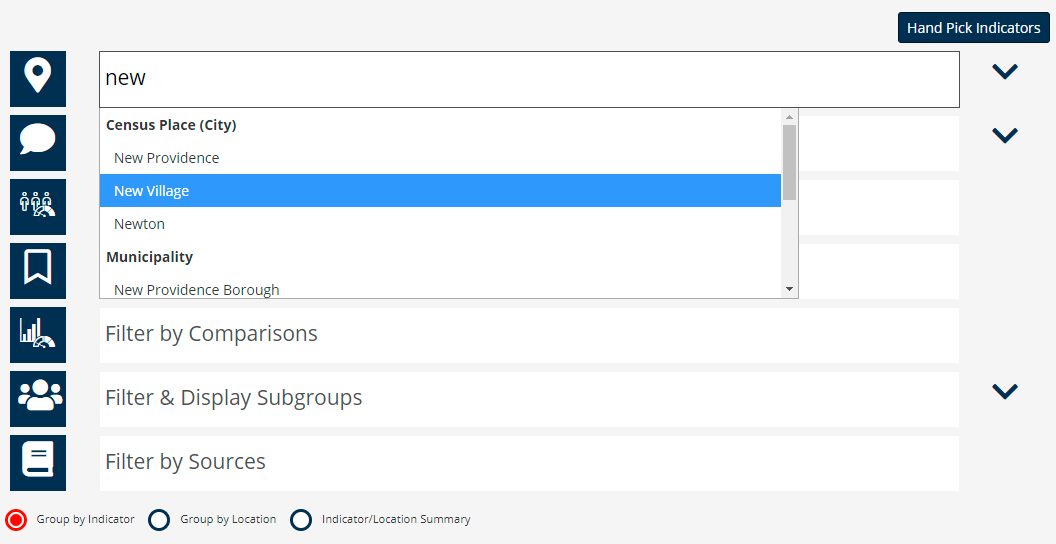Click the speech bubble topics icon

coord(38,143)
